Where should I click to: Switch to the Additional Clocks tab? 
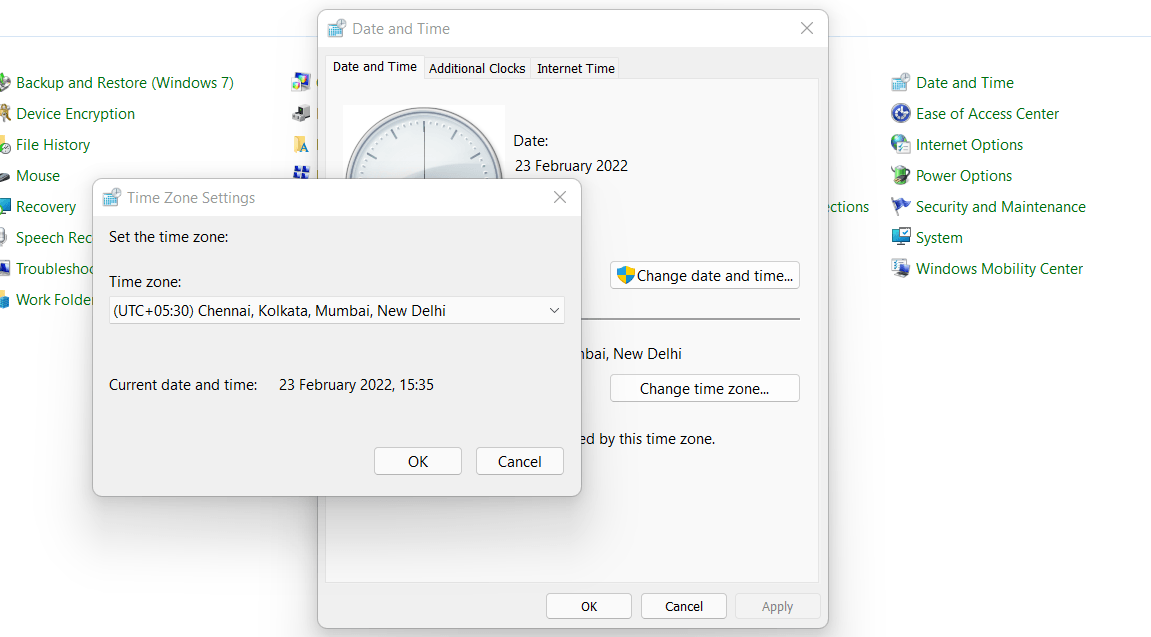click(477, 68)
